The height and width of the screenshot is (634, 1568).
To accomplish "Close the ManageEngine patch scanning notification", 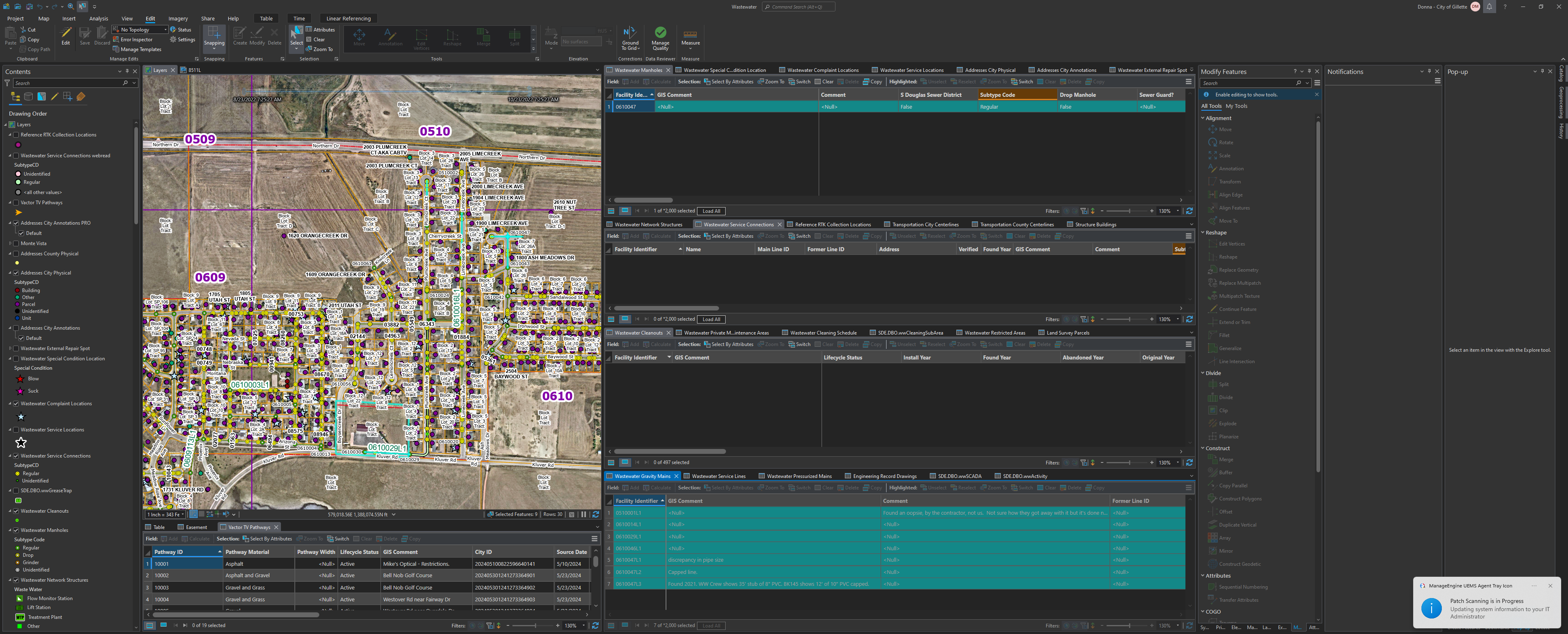I will 1550,586.
